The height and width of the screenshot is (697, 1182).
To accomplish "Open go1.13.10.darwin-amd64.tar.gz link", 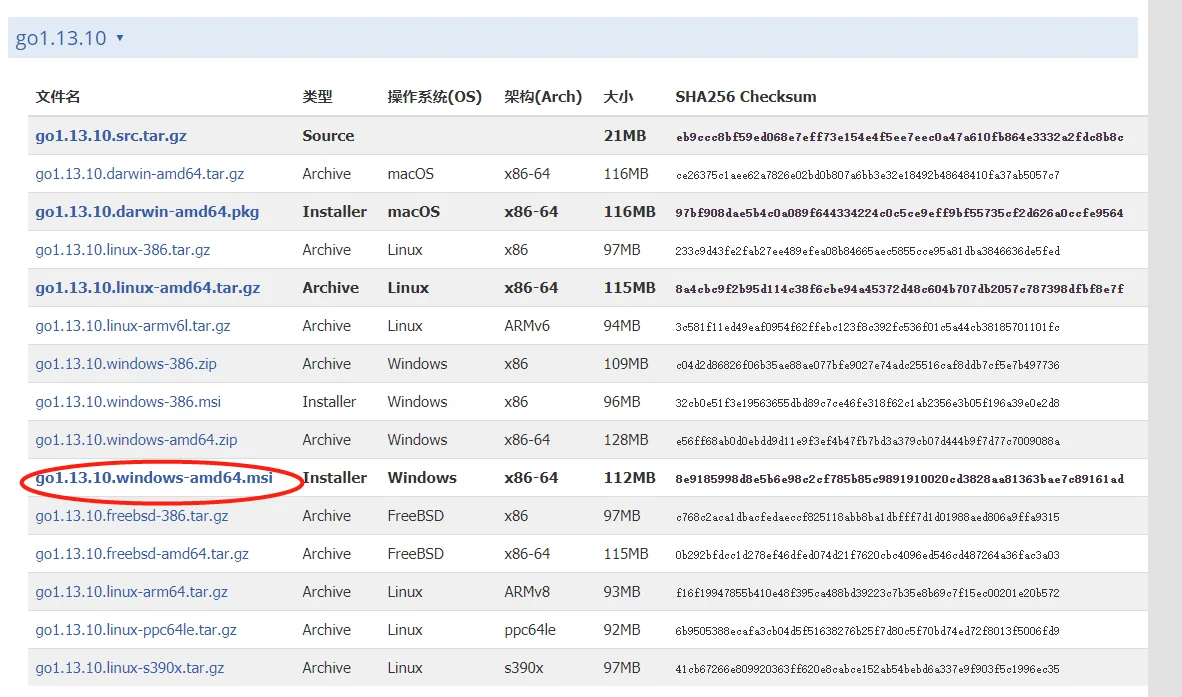I will (x=139, y=174).
